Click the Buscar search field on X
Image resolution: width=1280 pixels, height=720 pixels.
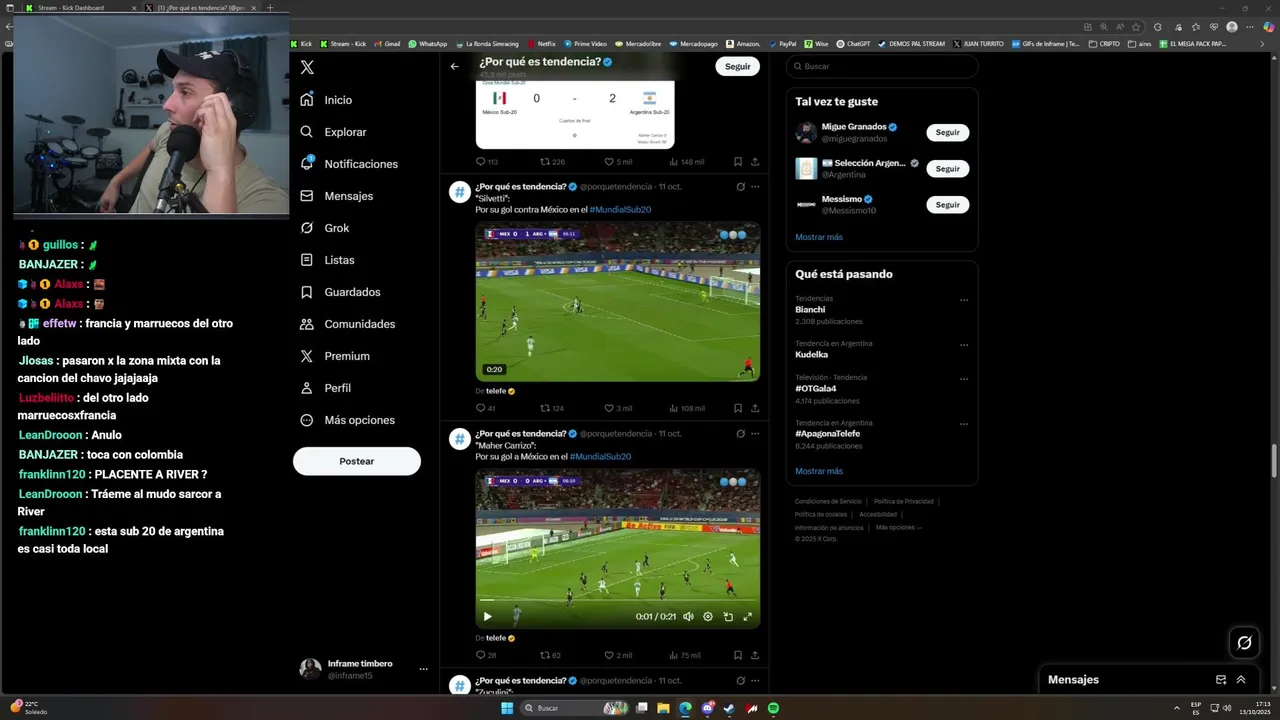pos(882,66)
